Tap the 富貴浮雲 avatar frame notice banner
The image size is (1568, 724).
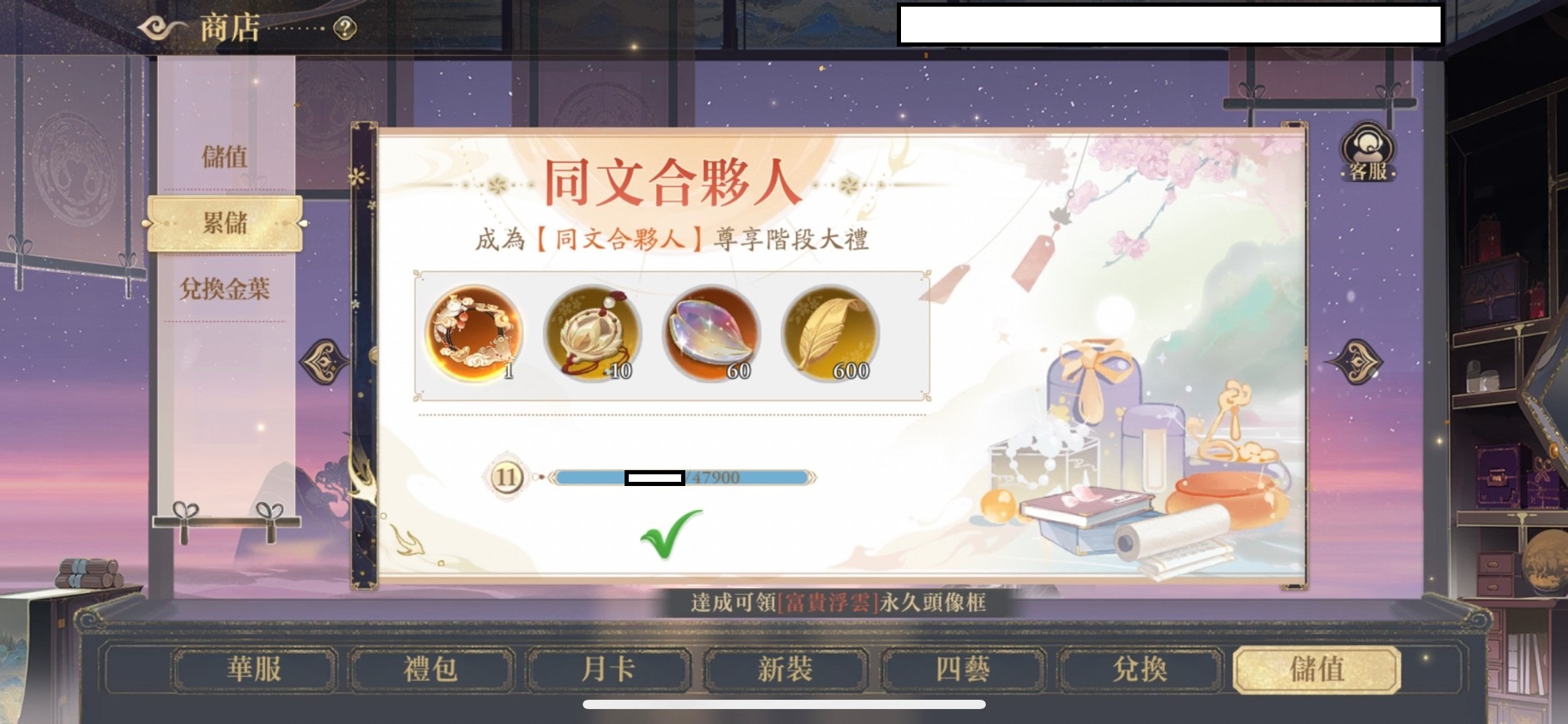[x=838, y=602]
